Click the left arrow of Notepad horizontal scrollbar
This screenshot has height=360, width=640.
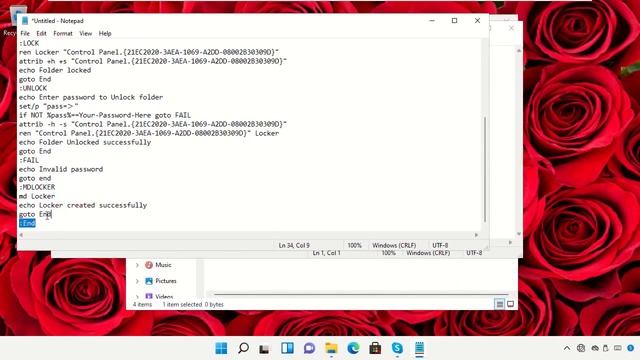[21, 235]
